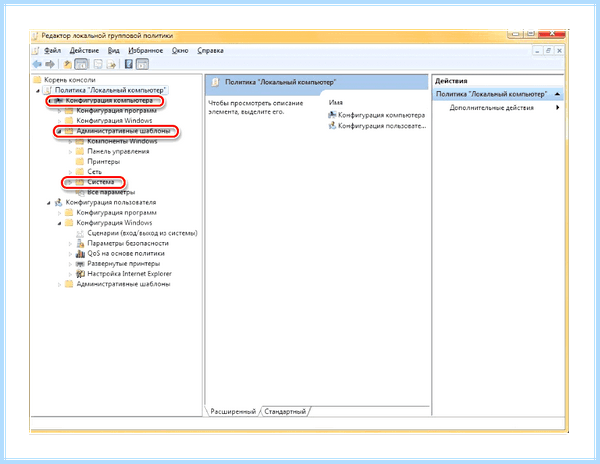
Task: Click the Параметры безопасности lock icon
Action: pos(80,243)
